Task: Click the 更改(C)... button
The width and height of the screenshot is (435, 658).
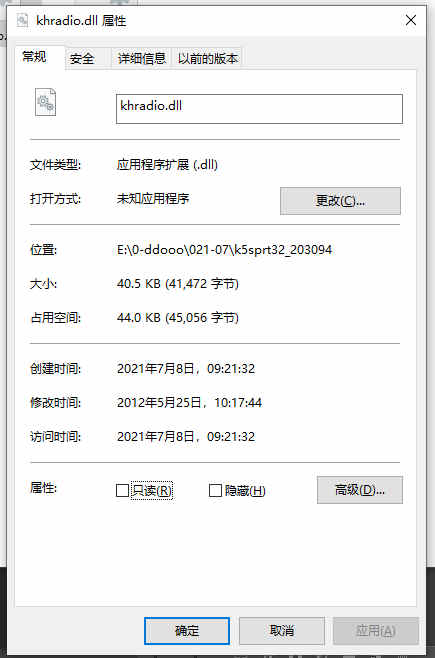Action: [340, 201]
